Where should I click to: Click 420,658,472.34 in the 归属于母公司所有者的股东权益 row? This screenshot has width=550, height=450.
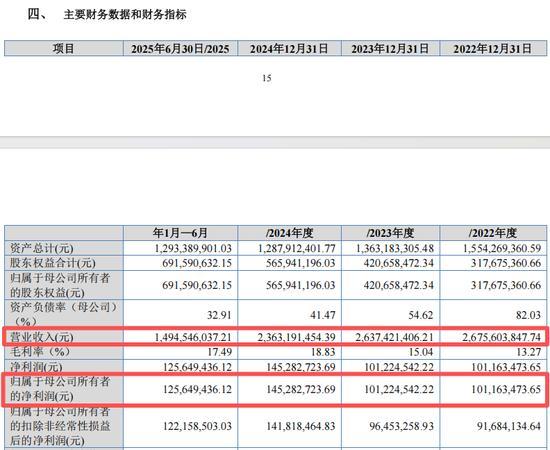(x=399, y=285)
